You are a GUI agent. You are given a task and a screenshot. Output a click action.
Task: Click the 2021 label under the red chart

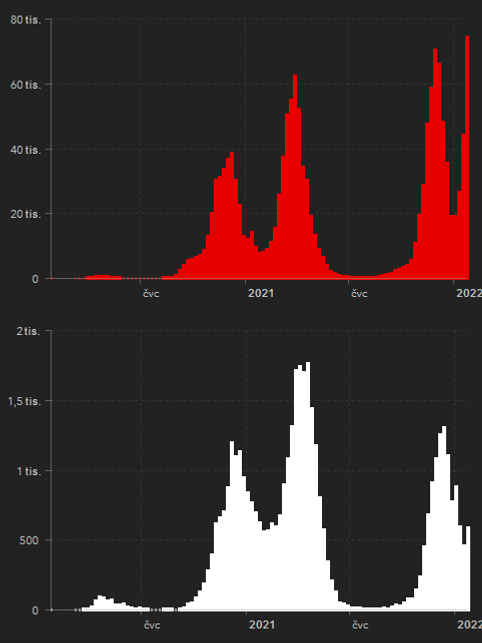point(261,294)
